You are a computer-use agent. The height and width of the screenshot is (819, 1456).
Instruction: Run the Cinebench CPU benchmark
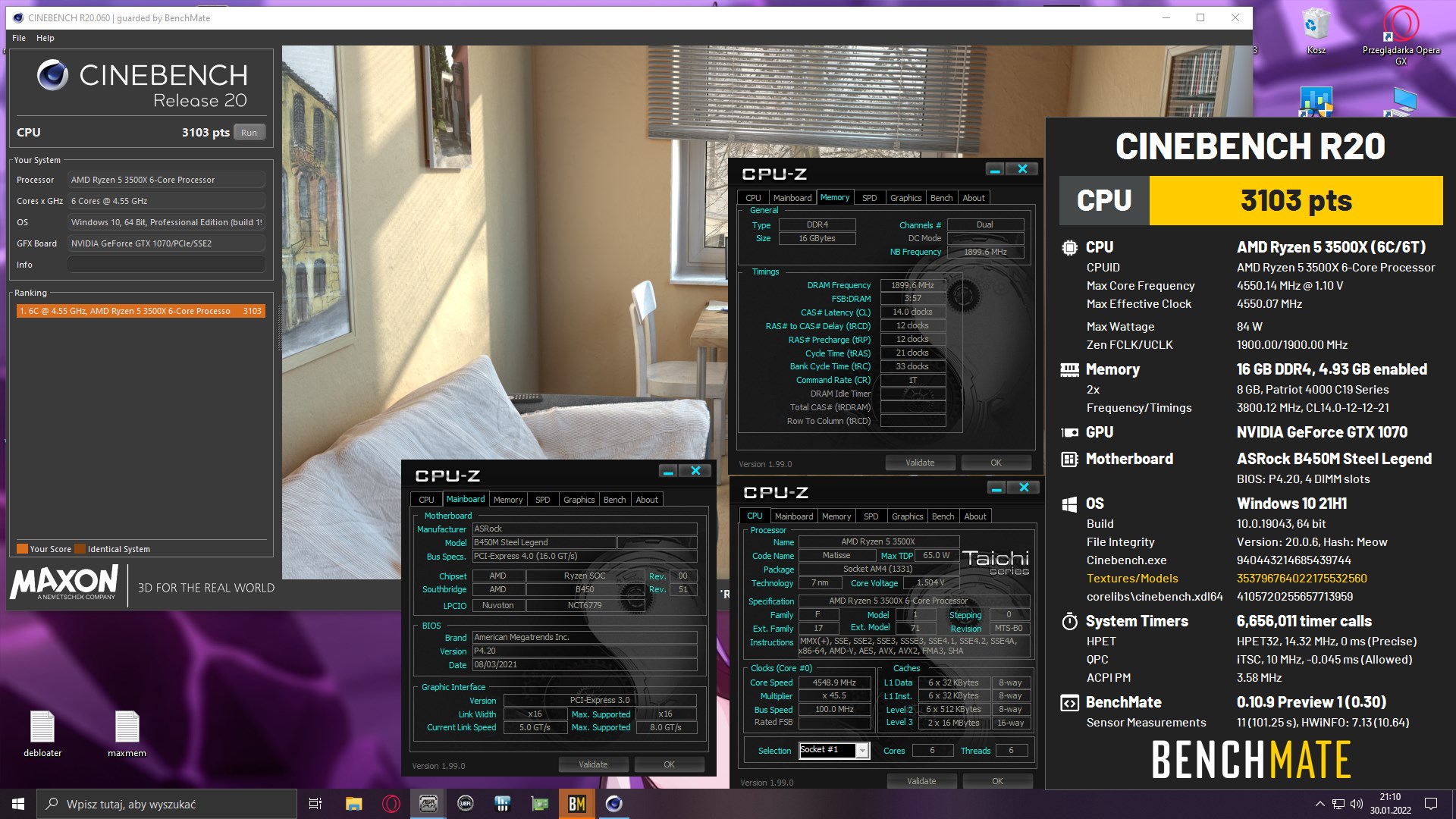249,133
